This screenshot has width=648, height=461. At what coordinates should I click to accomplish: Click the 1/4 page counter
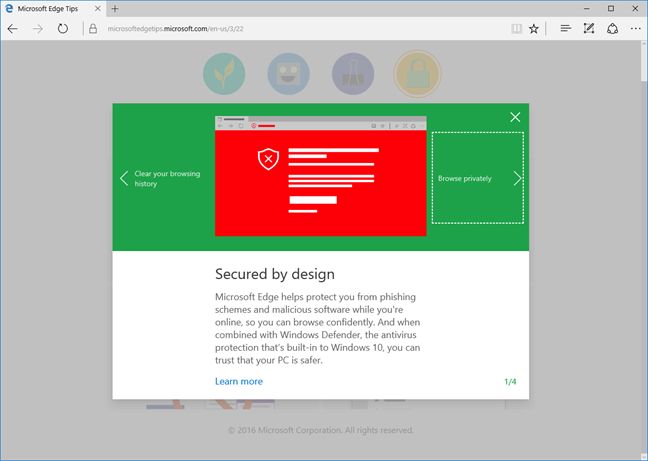510,382
